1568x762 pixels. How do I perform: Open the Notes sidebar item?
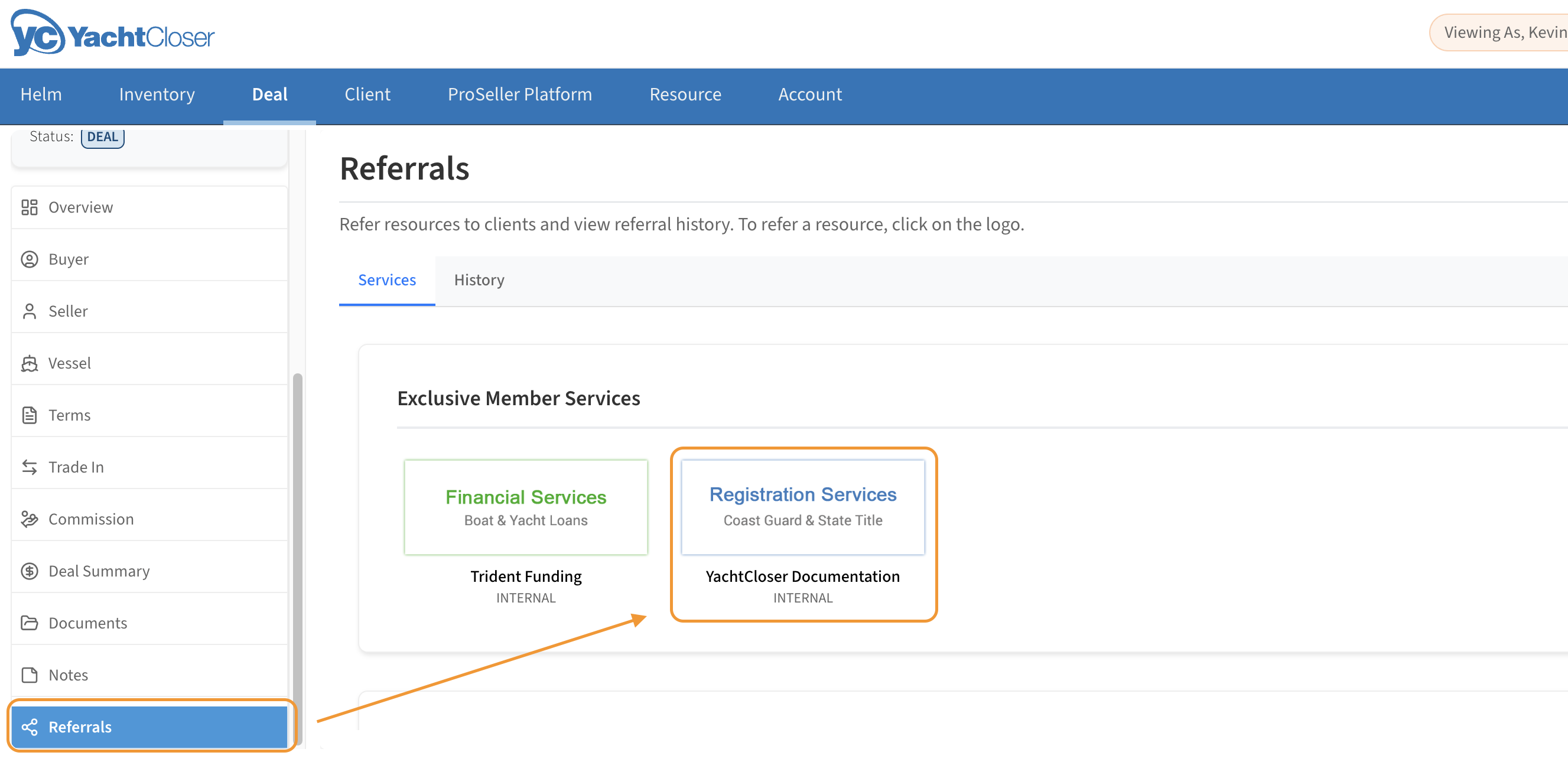click(x=68, y=675)
